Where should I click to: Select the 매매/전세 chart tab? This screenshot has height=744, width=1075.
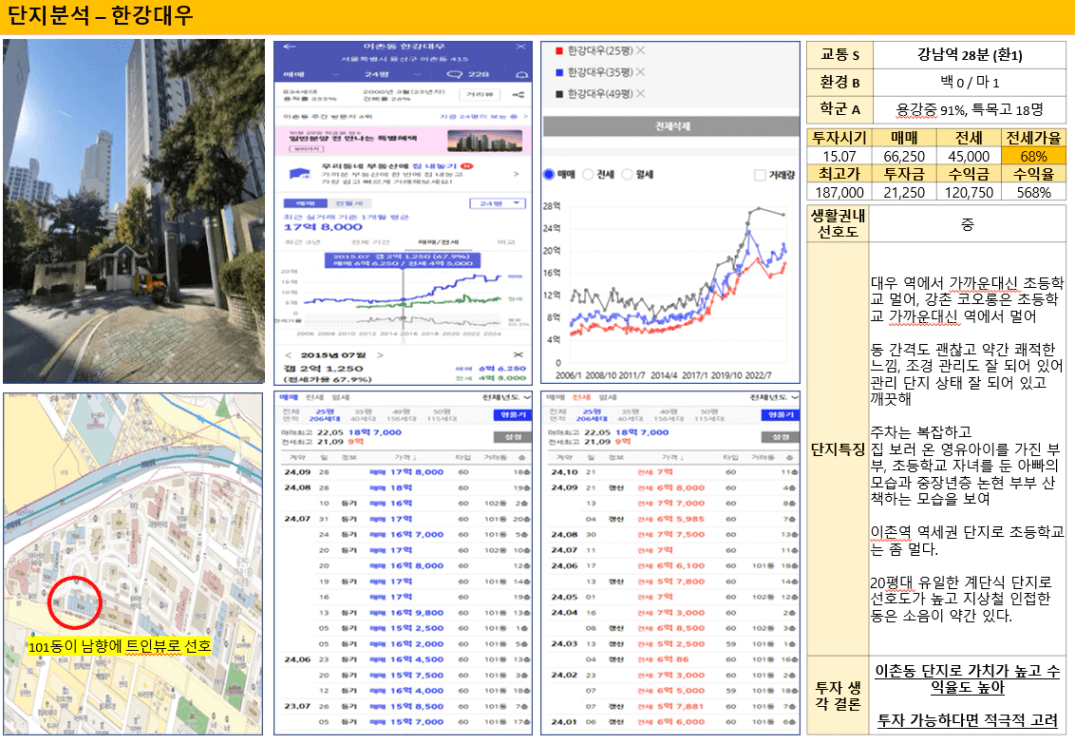(439, 242)
